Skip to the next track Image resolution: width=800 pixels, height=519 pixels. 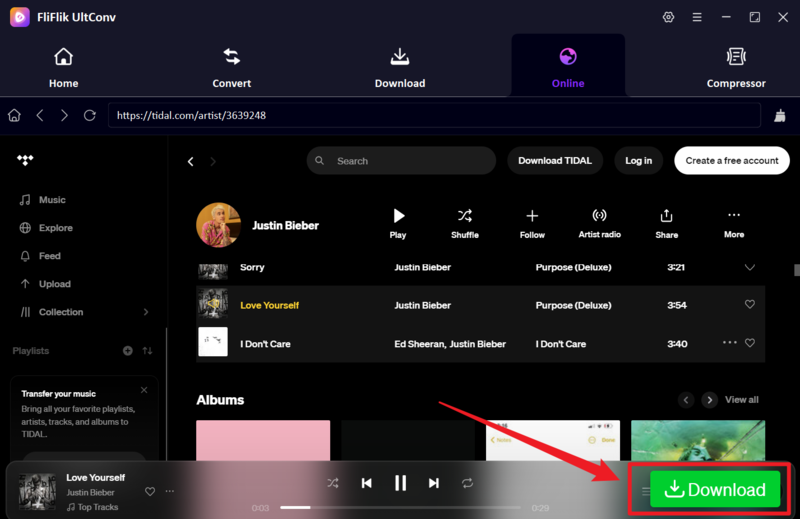434,483
